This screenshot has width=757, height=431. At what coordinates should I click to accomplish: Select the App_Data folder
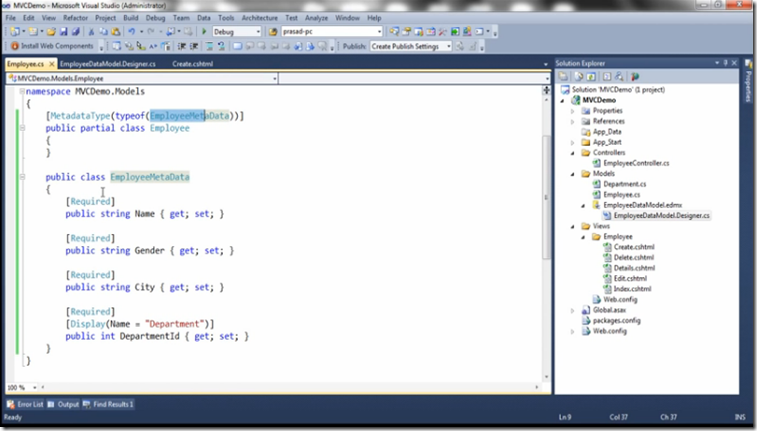pyautogui.click(x=607, y=132)
